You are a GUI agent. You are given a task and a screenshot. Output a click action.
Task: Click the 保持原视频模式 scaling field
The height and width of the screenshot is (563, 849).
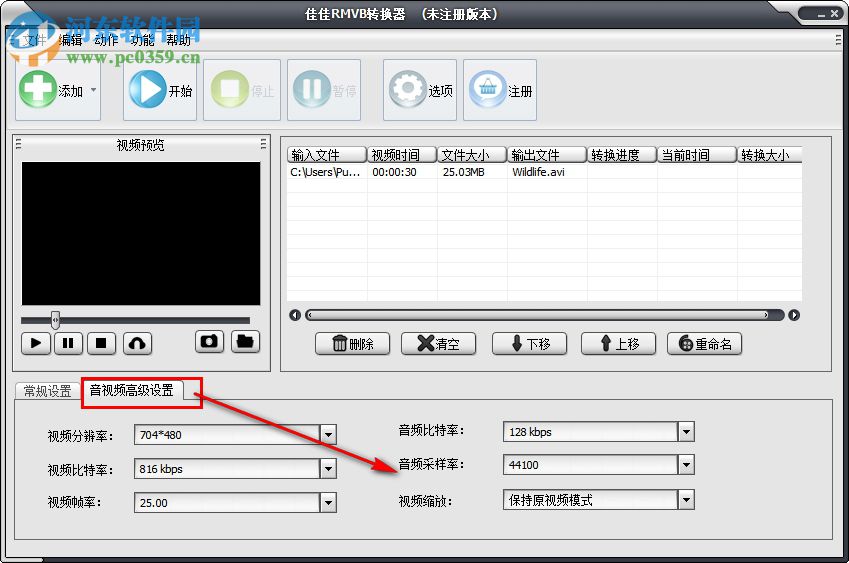tap(591, 500)
